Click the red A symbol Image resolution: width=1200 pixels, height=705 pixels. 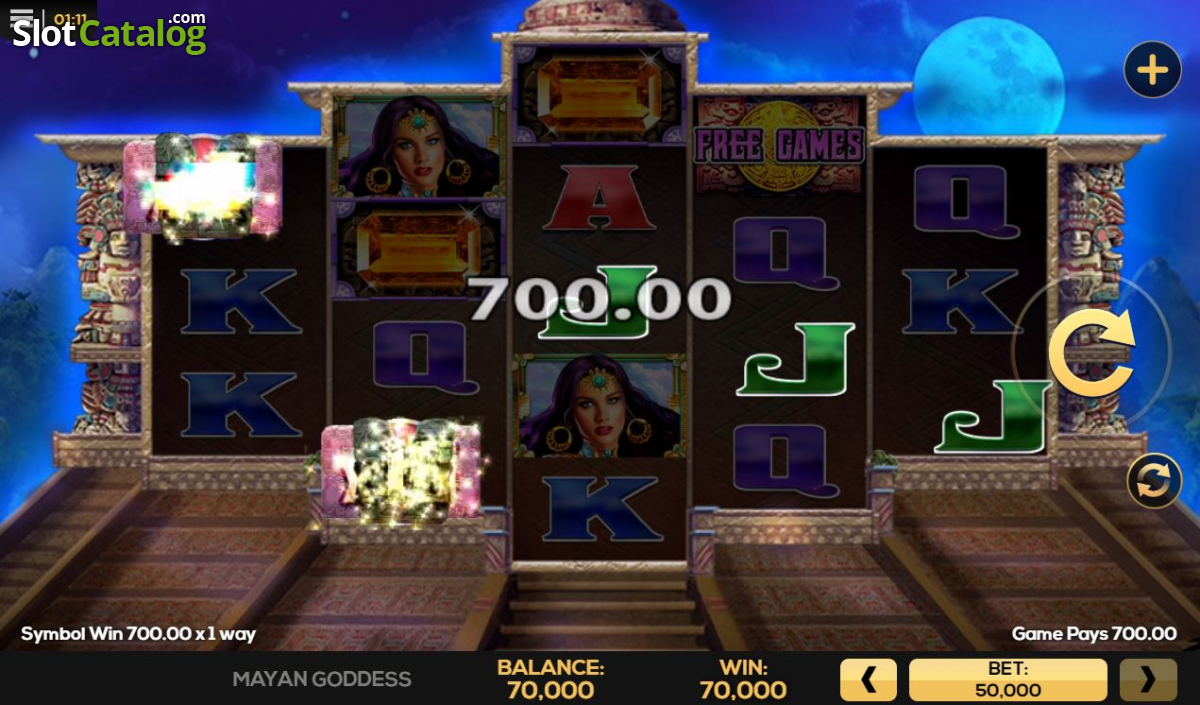point(598,198)
